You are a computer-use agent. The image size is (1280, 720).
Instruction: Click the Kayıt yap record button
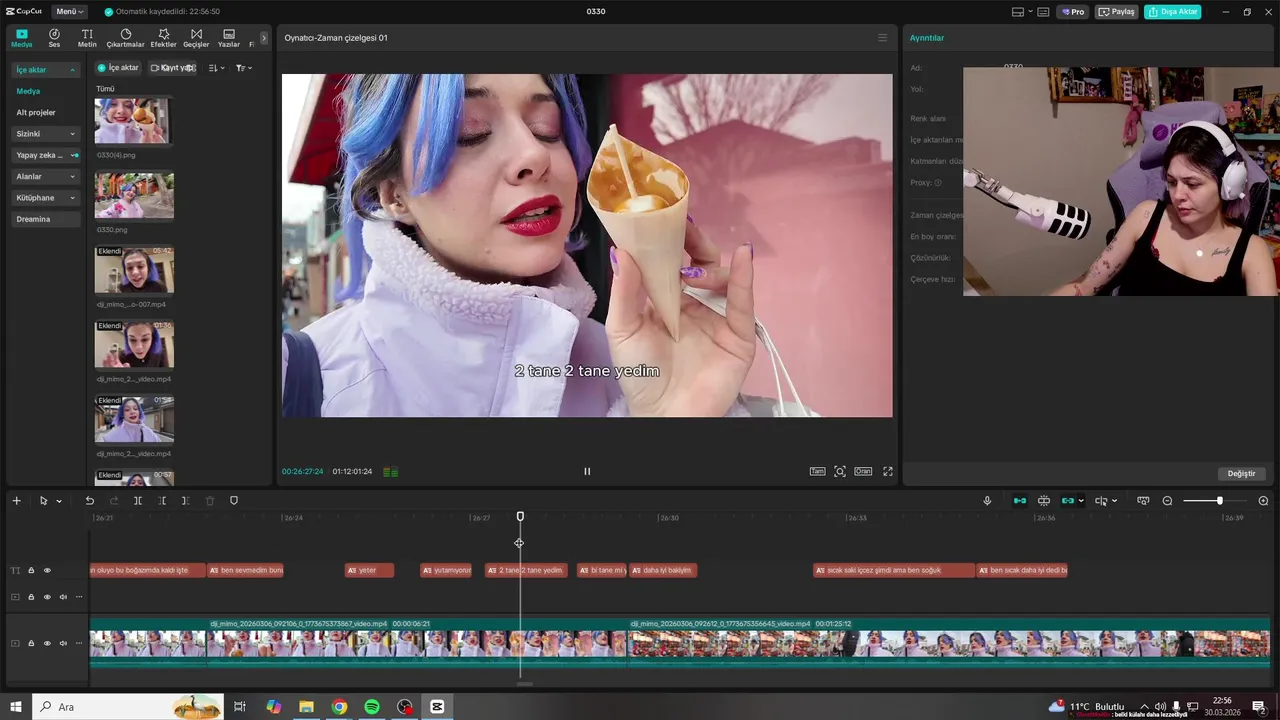click(x=173, y=68)
